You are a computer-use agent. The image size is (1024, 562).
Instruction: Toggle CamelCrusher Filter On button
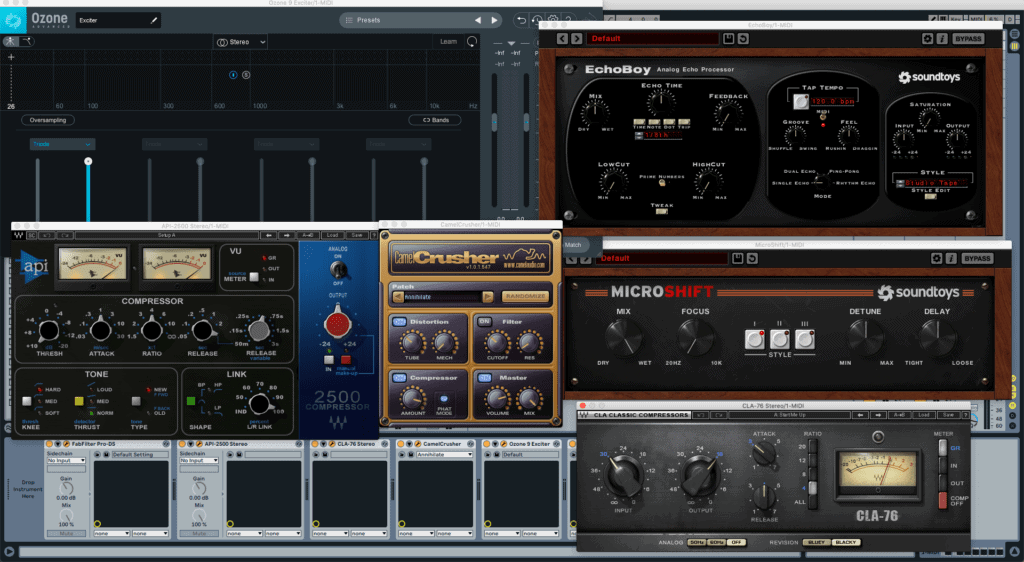[485, 322]
